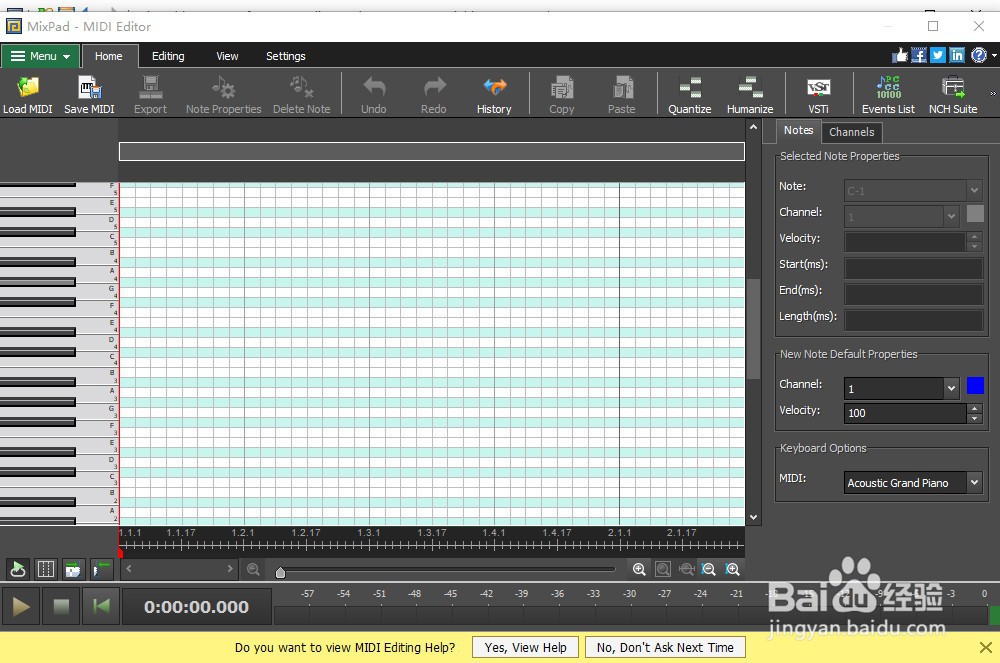Click the Start(ms) input field
Screen dimensions: 1000x663
pyautogui.click(x=913, y=268)
